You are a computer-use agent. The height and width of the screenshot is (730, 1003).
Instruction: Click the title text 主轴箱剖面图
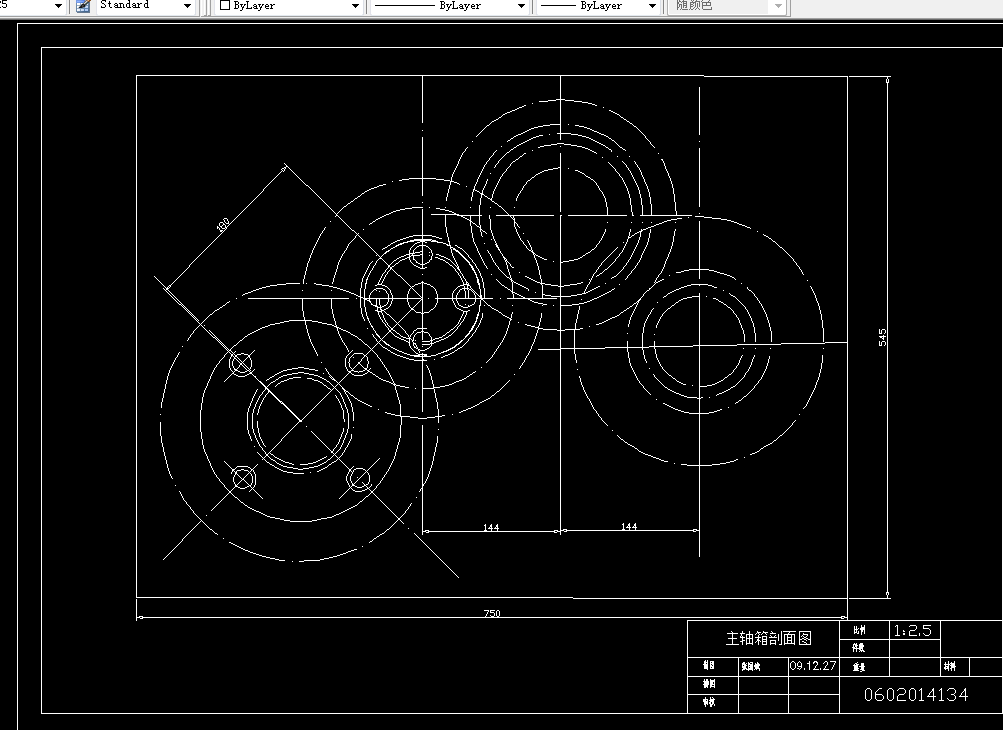click(x=768, y=638)
